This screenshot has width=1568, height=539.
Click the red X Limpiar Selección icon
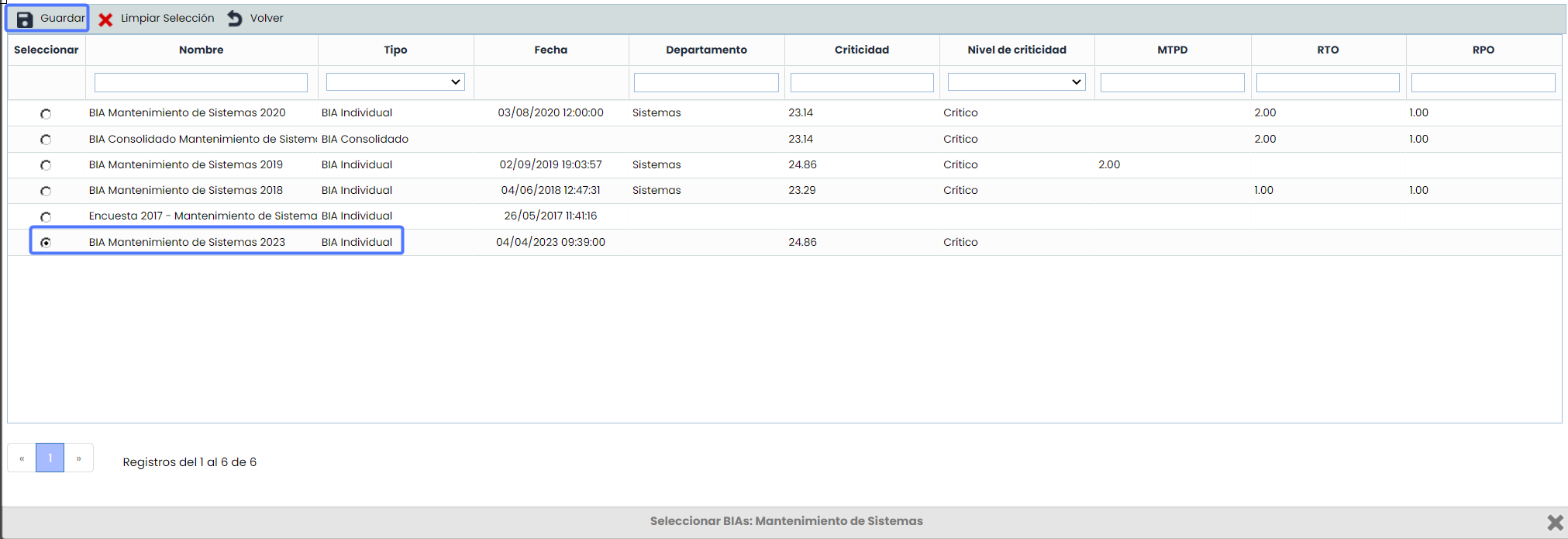pos(105,19)
